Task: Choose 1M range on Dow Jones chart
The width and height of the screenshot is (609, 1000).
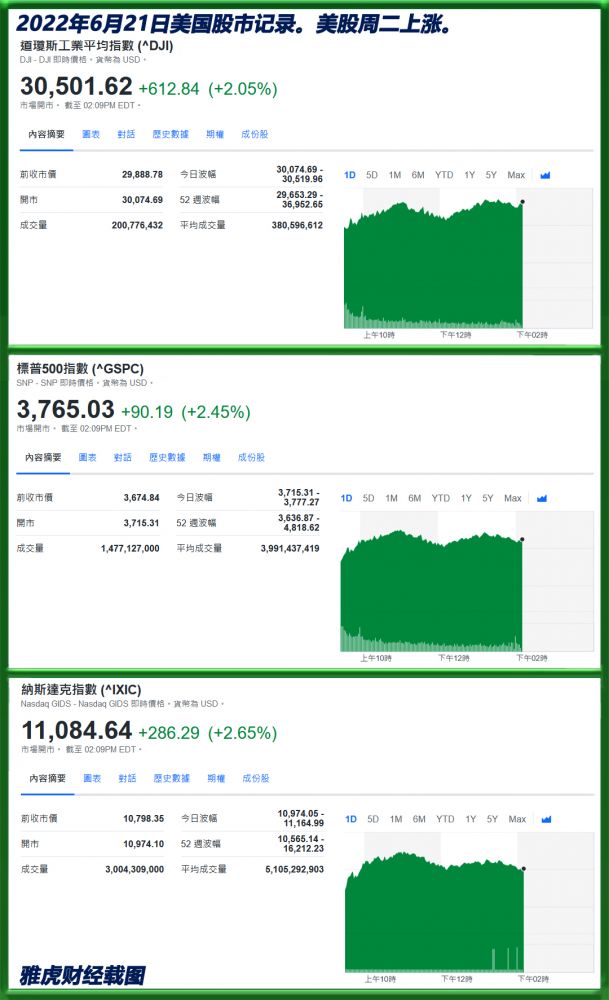Action: 395,175
